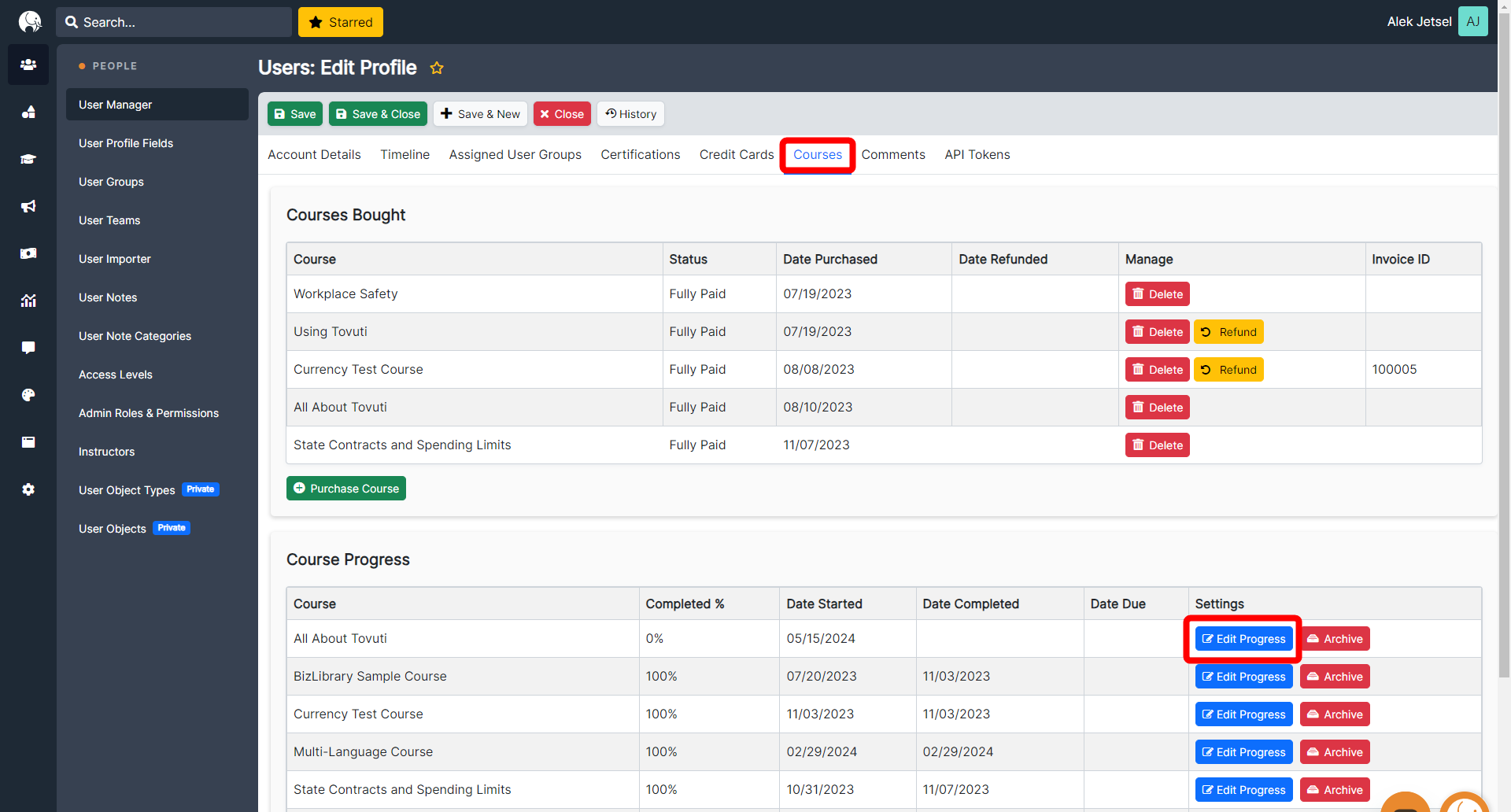The height and width of the screenshot is (812, 1511).
Task: Open the graduation cap learning icon
Action: pos(28,159)
